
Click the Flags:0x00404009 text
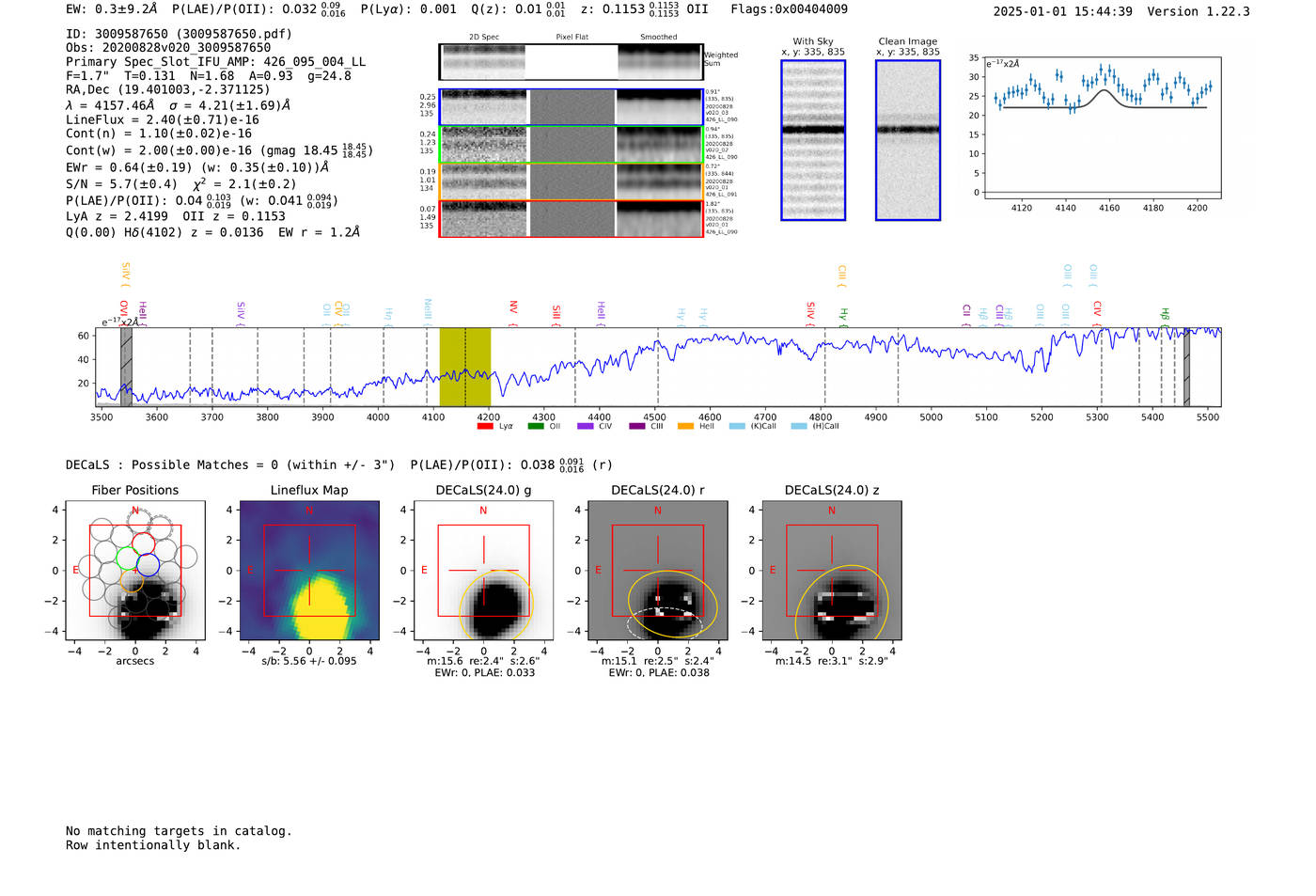pyautogui.click(x=789, y=9)
